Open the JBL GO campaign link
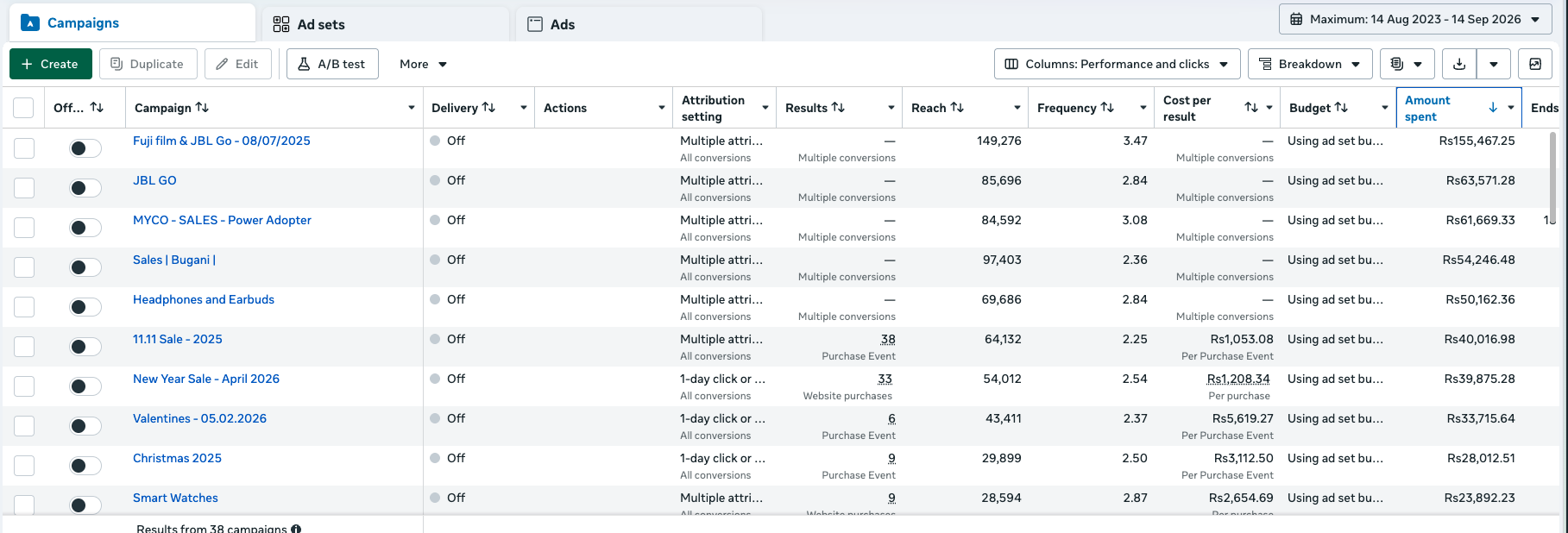This screenshot has height=533, width=1568. (x=154, y=180)
